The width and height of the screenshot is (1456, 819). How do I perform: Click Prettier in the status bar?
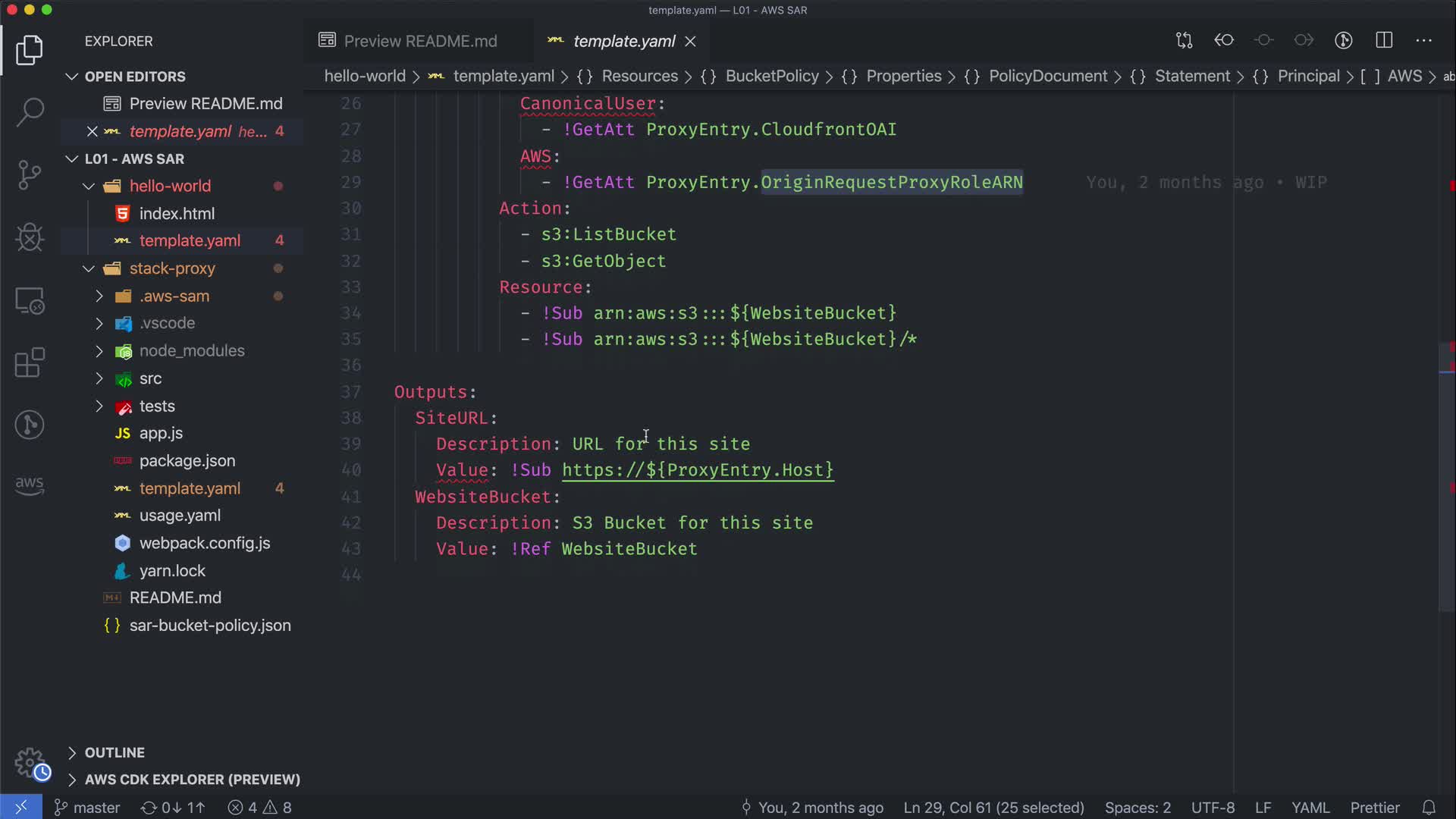pyautogui.click(x=1374, y=808)
